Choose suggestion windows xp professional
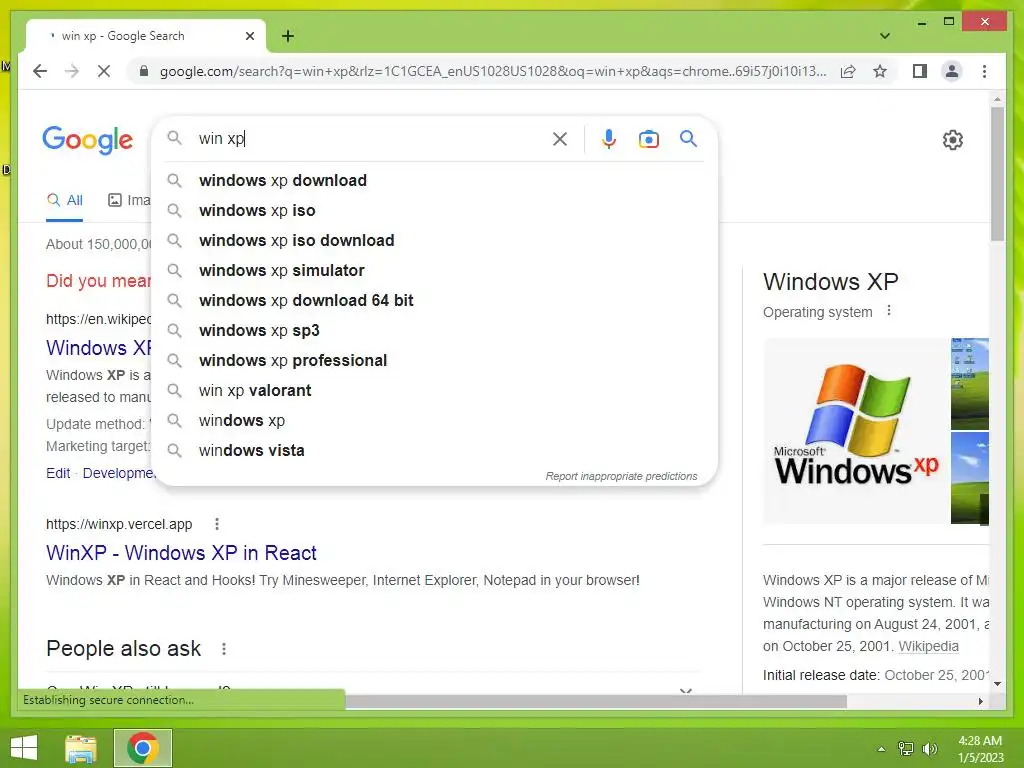The height and width of the screenshot is (768, 1024). [x=434, y=360]
